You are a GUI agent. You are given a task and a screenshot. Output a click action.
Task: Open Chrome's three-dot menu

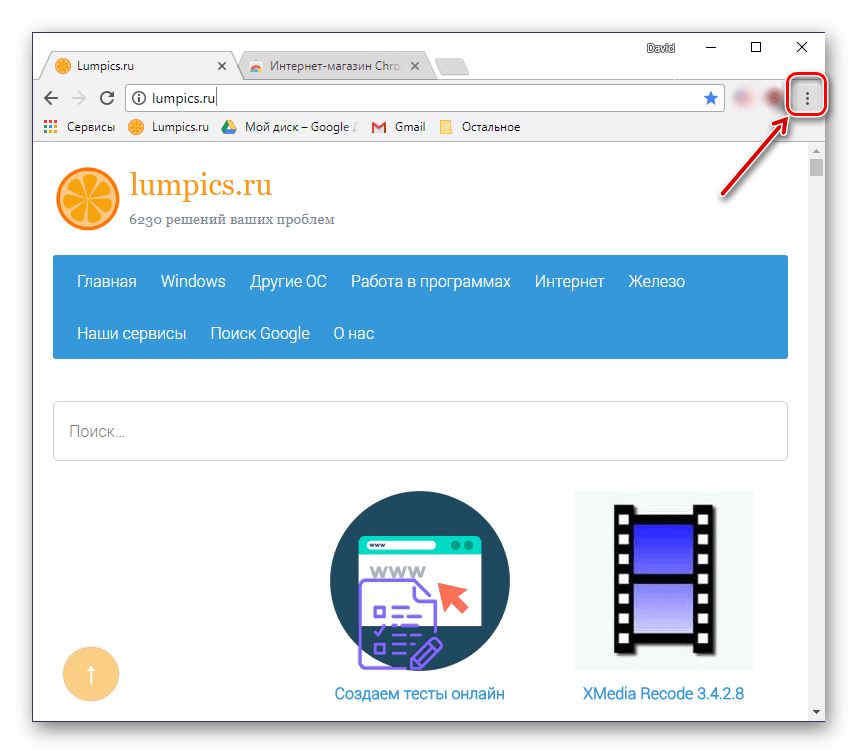[x=807, y=98]
